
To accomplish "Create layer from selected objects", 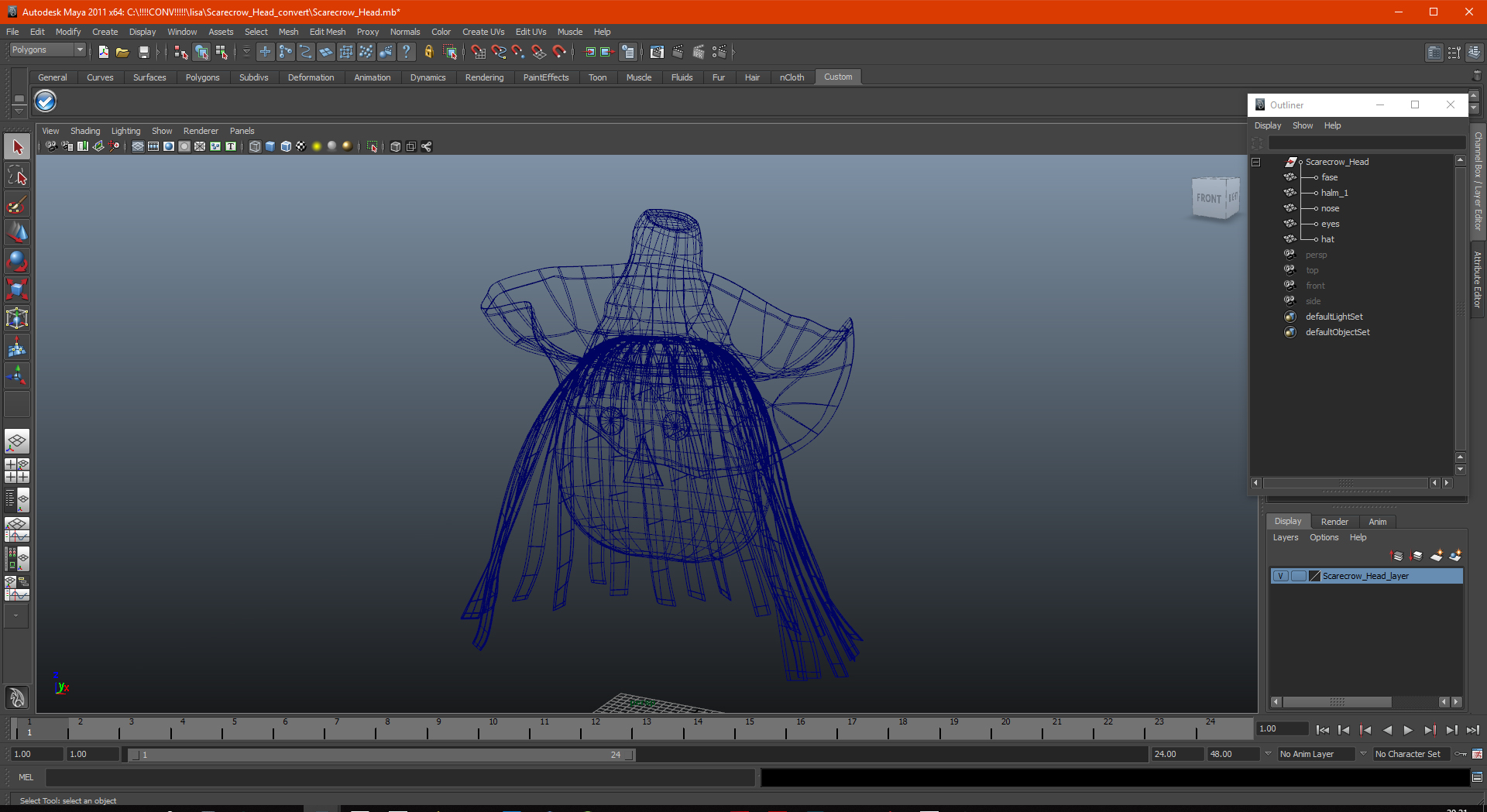I will (x=1456, y=556).
